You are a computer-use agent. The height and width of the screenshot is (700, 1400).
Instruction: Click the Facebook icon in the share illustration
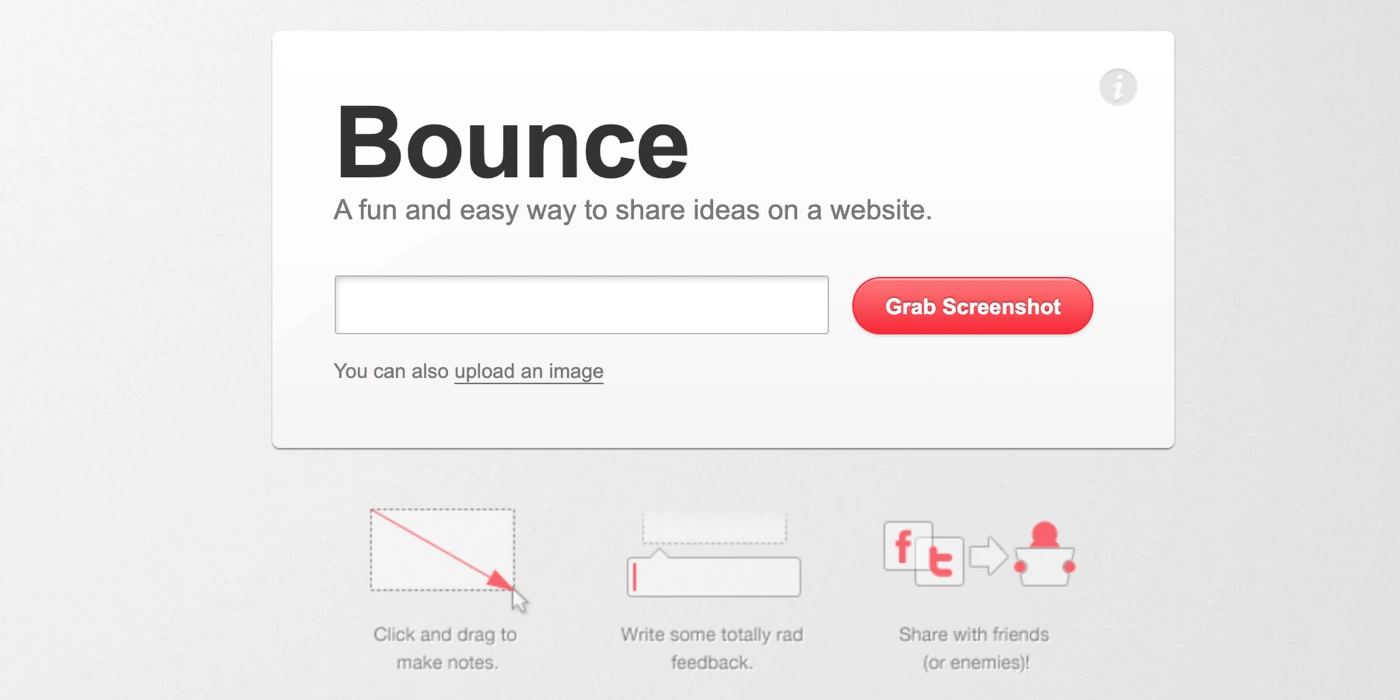coord(905,547)
